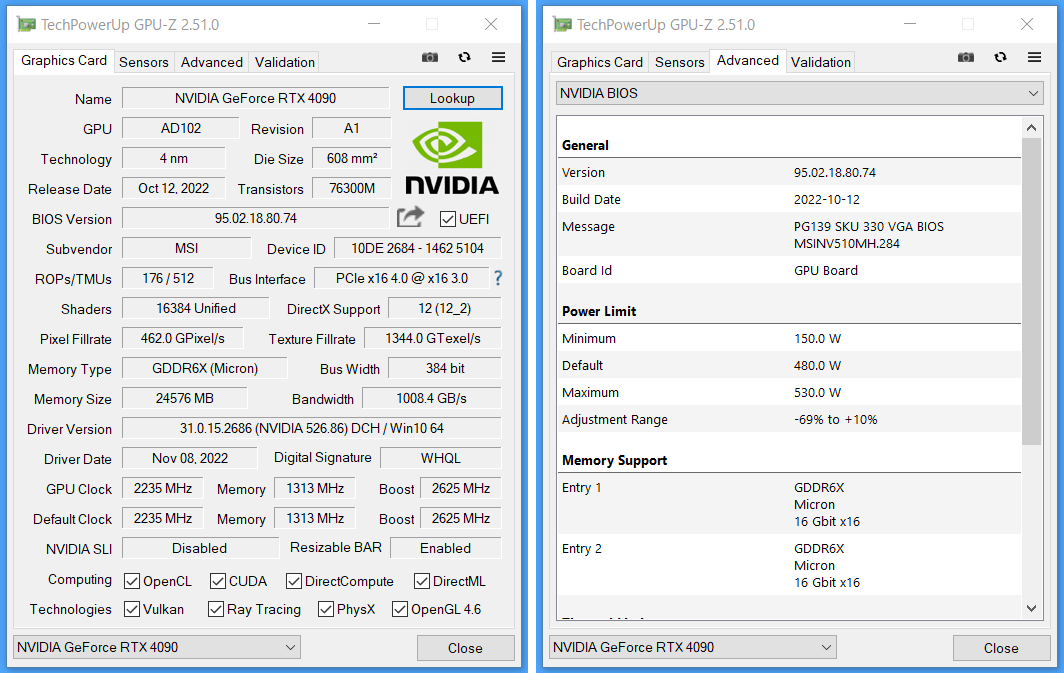
Task: Toggle the Ray Tracing checkbox
Action: [216, 609]
